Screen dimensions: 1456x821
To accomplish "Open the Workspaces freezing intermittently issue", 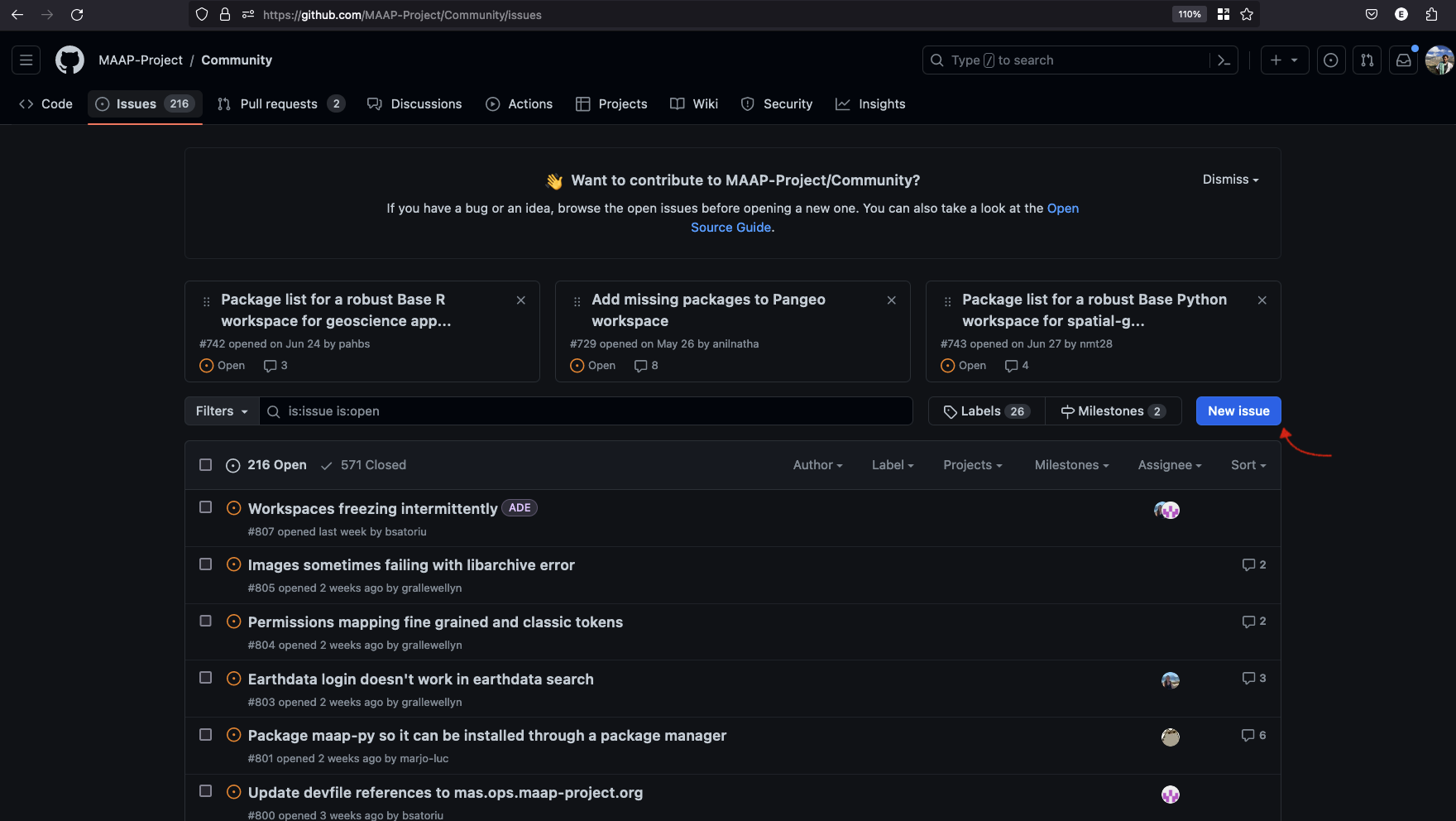I will pos(373,509).
